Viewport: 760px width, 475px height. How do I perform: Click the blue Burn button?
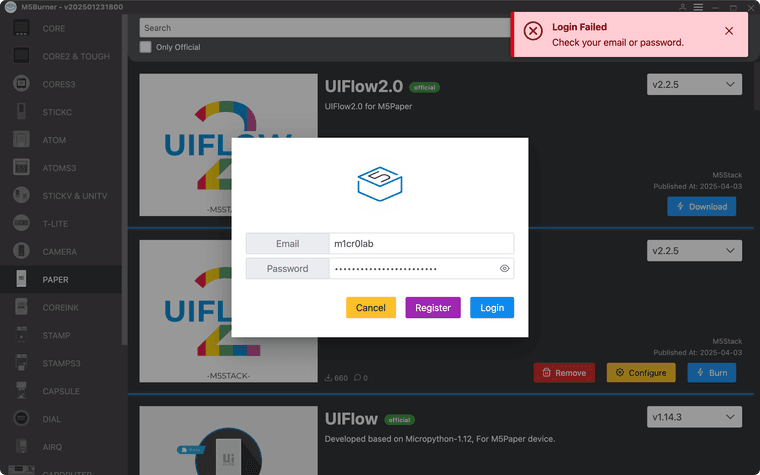coord(712,373)
